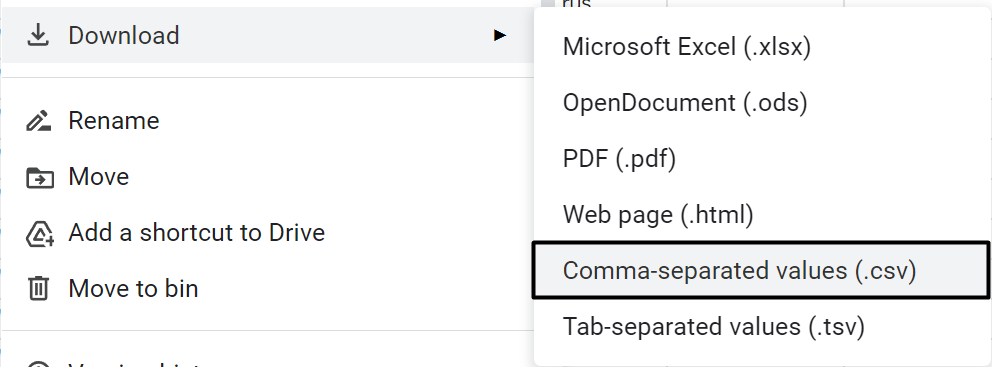Click the partially visible clock icon at menu bottom
The width and height of the screenshot is (992, 367).
(39, 363)
